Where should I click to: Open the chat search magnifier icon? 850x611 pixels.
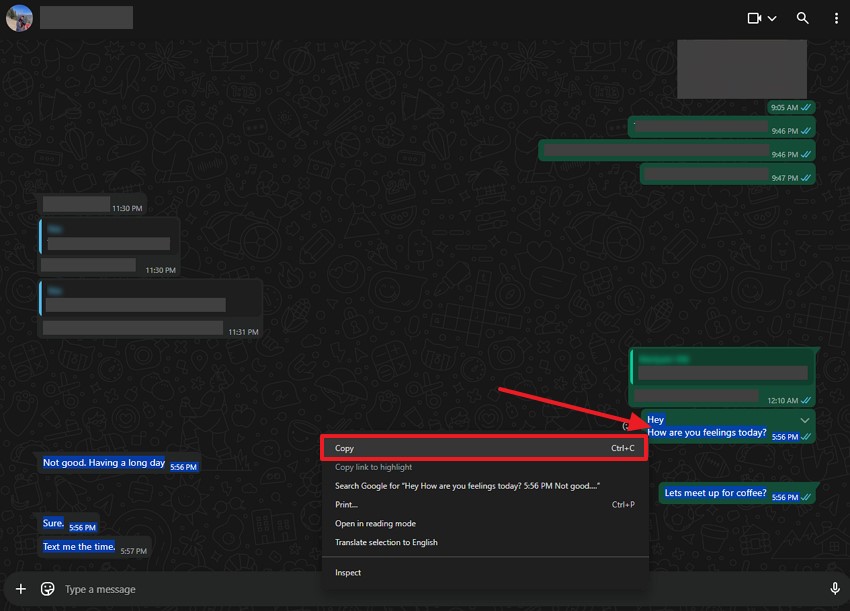click(x=802, y=18)
